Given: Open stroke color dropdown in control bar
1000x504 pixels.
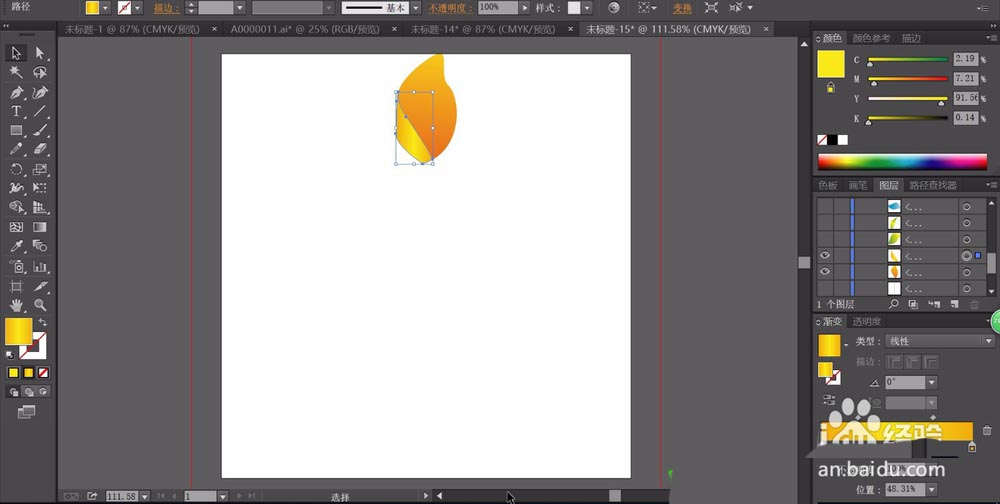Looking at the screenshot, I should 138,8.
